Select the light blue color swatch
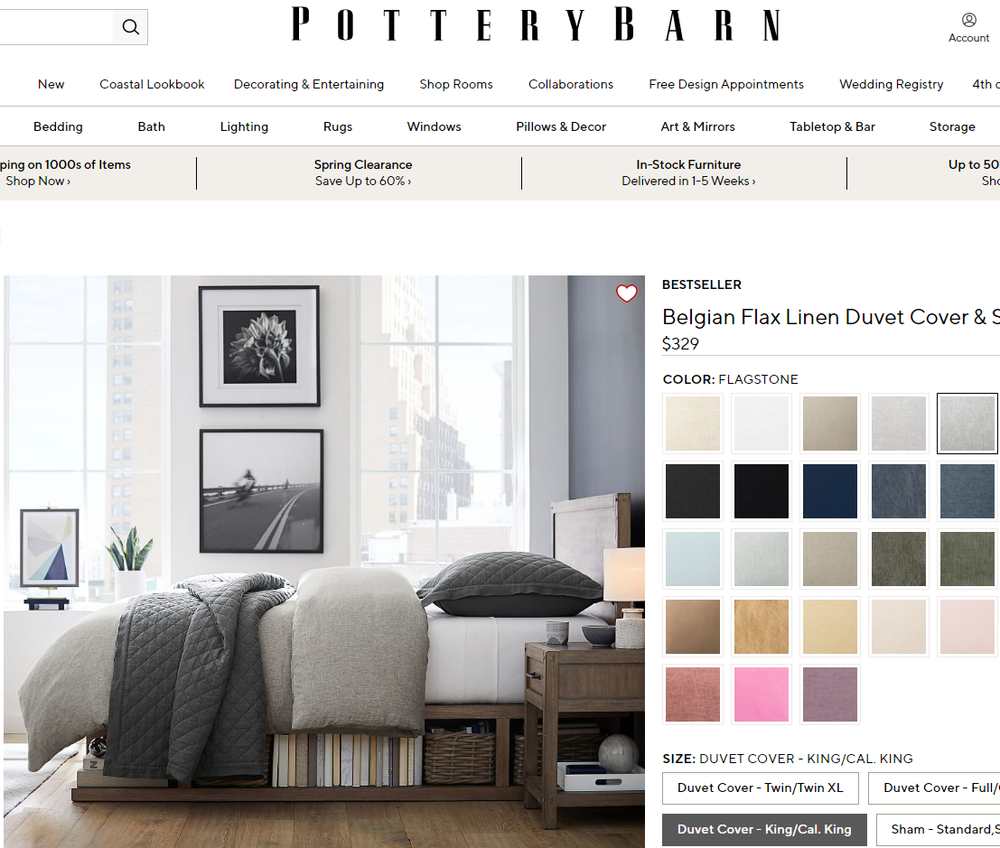This screenshot has height=848, width=1000. click(693, 558)
